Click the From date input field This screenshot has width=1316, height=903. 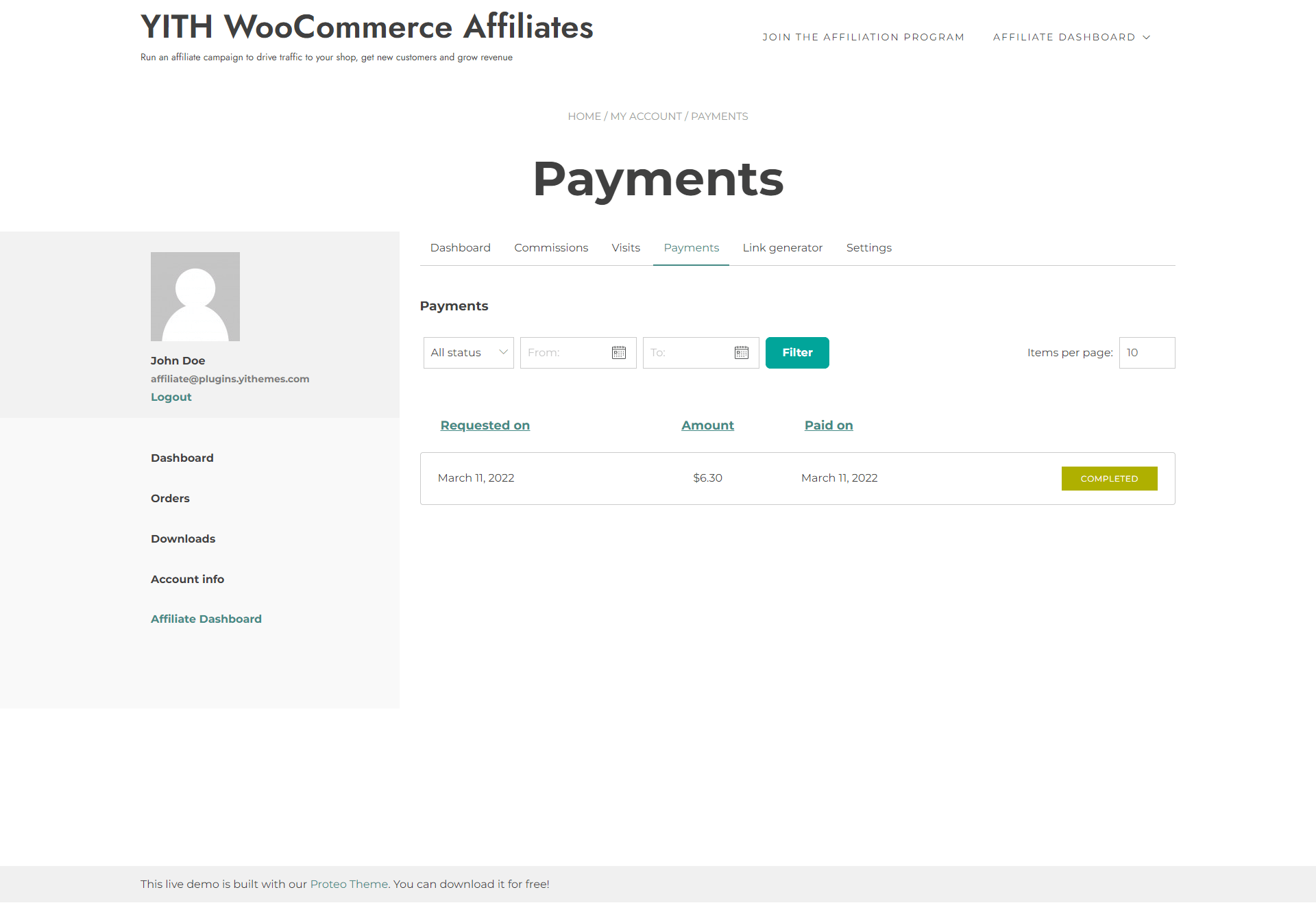click(576, 352)
